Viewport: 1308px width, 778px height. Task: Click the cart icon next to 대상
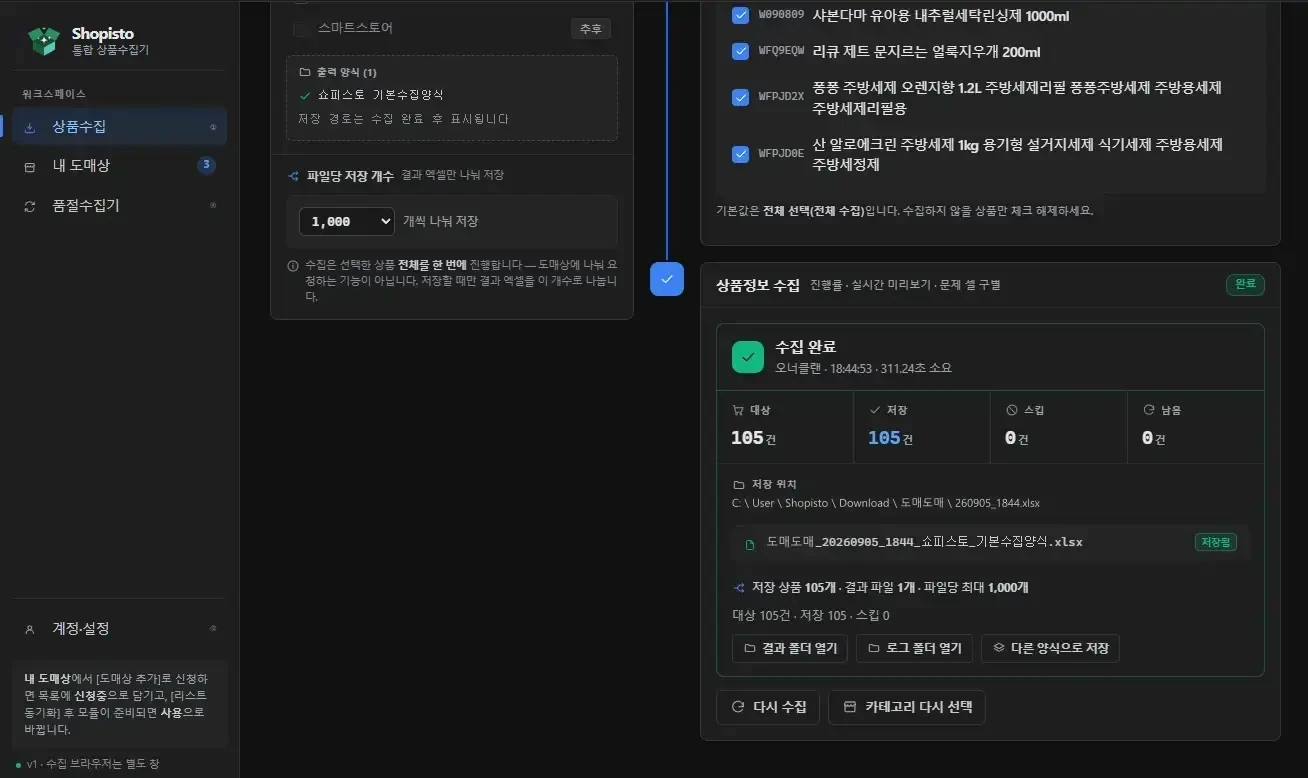(x=738, y=410)
